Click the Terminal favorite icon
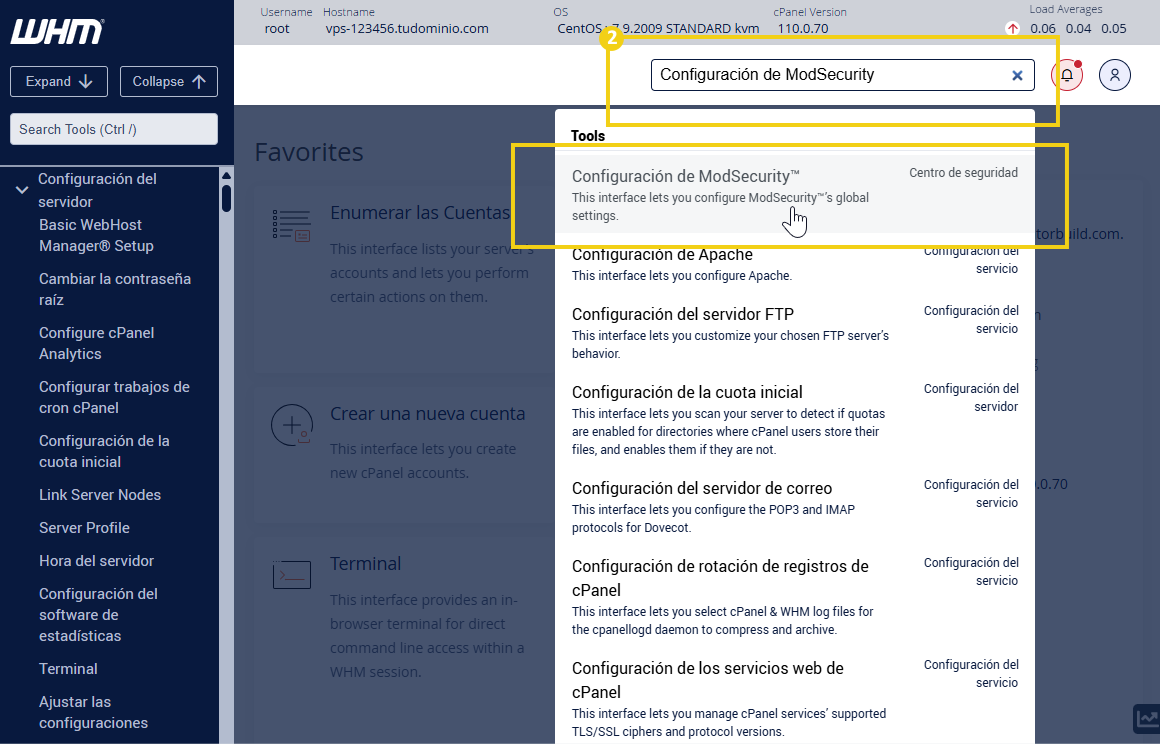The image size is (1160, 744). point(291,575)
